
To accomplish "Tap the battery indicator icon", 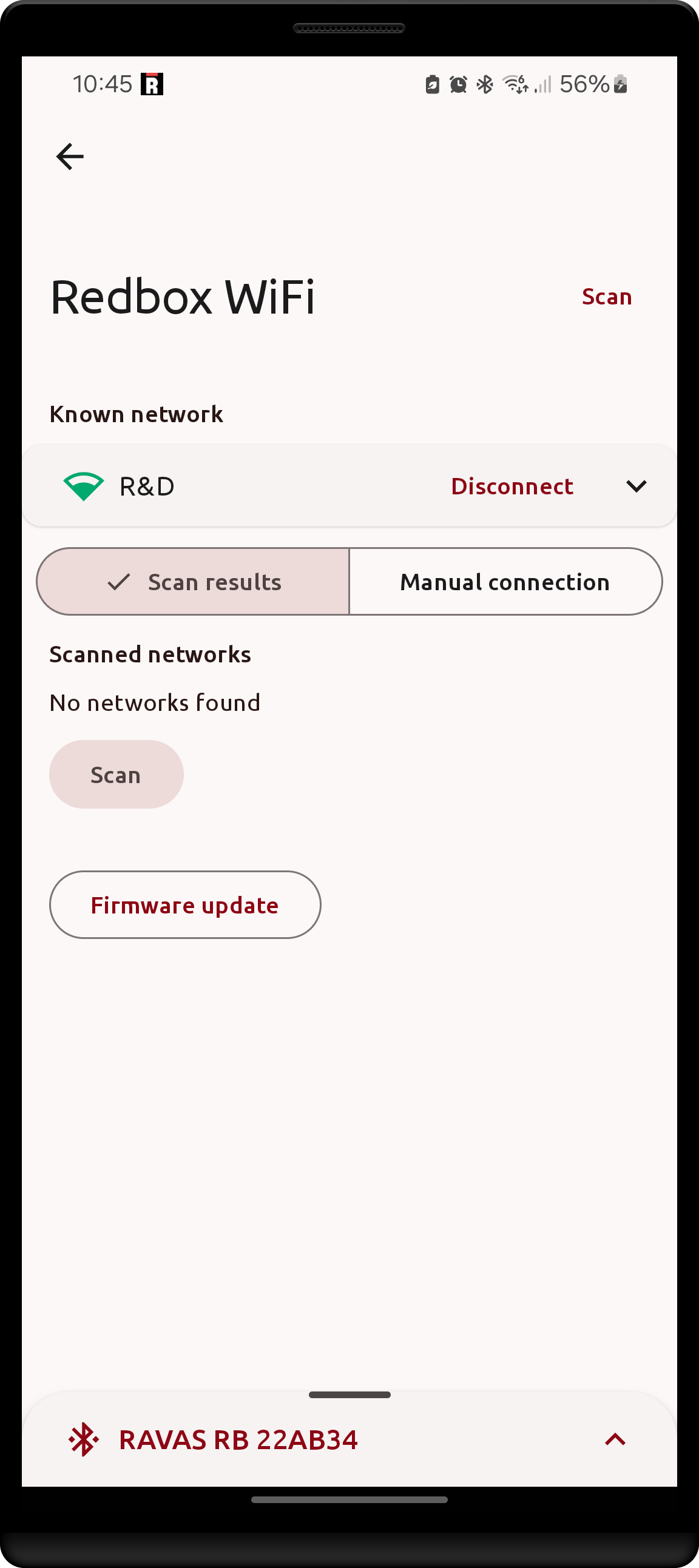I will pos(621,84).
